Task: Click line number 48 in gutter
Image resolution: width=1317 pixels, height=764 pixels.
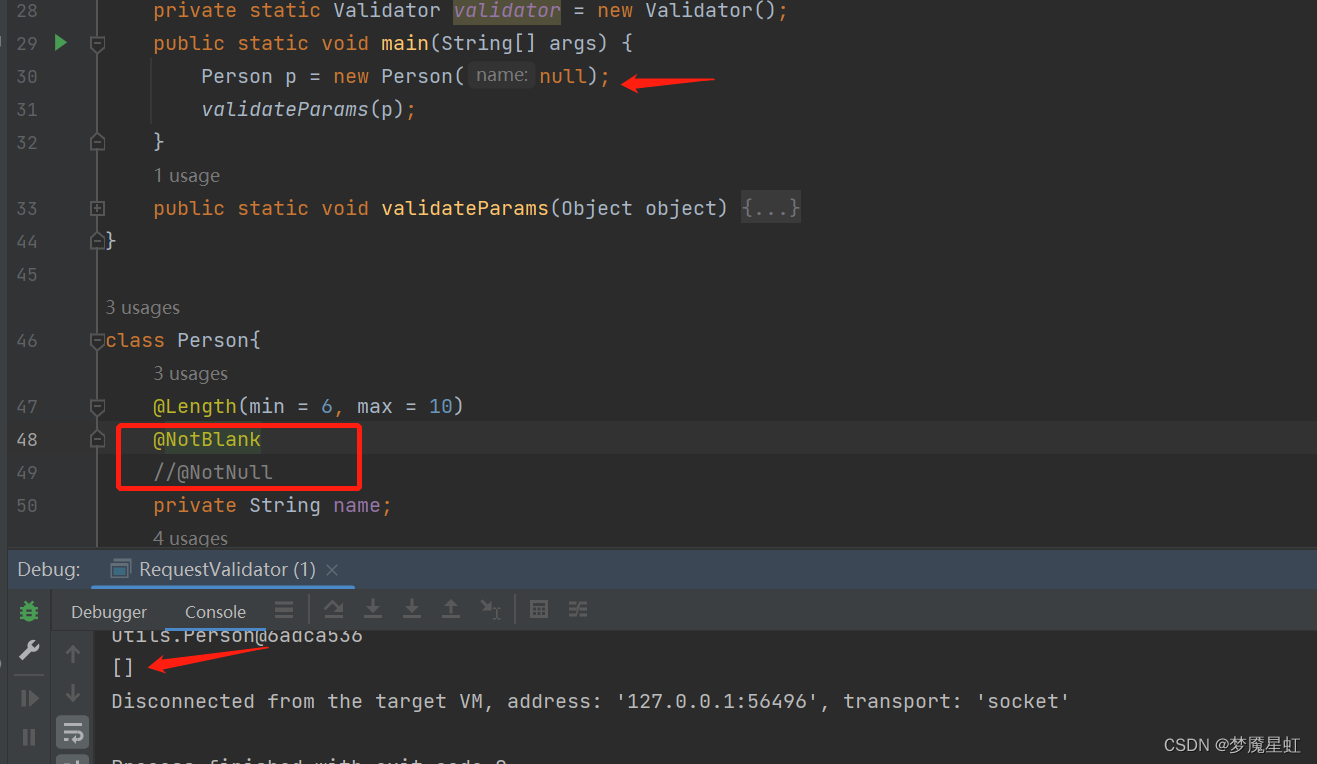Action: point(27,439)
